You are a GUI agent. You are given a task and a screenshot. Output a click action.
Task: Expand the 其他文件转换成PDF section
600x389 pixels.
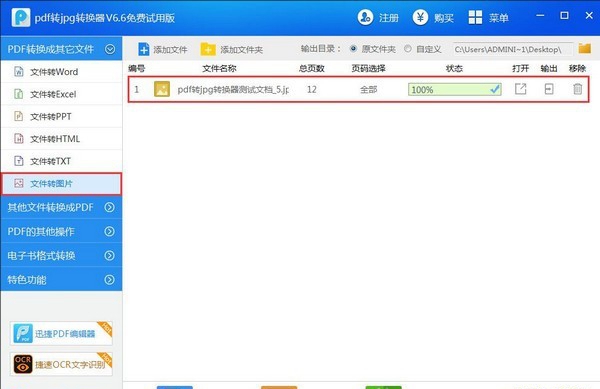tap(109, 207)
